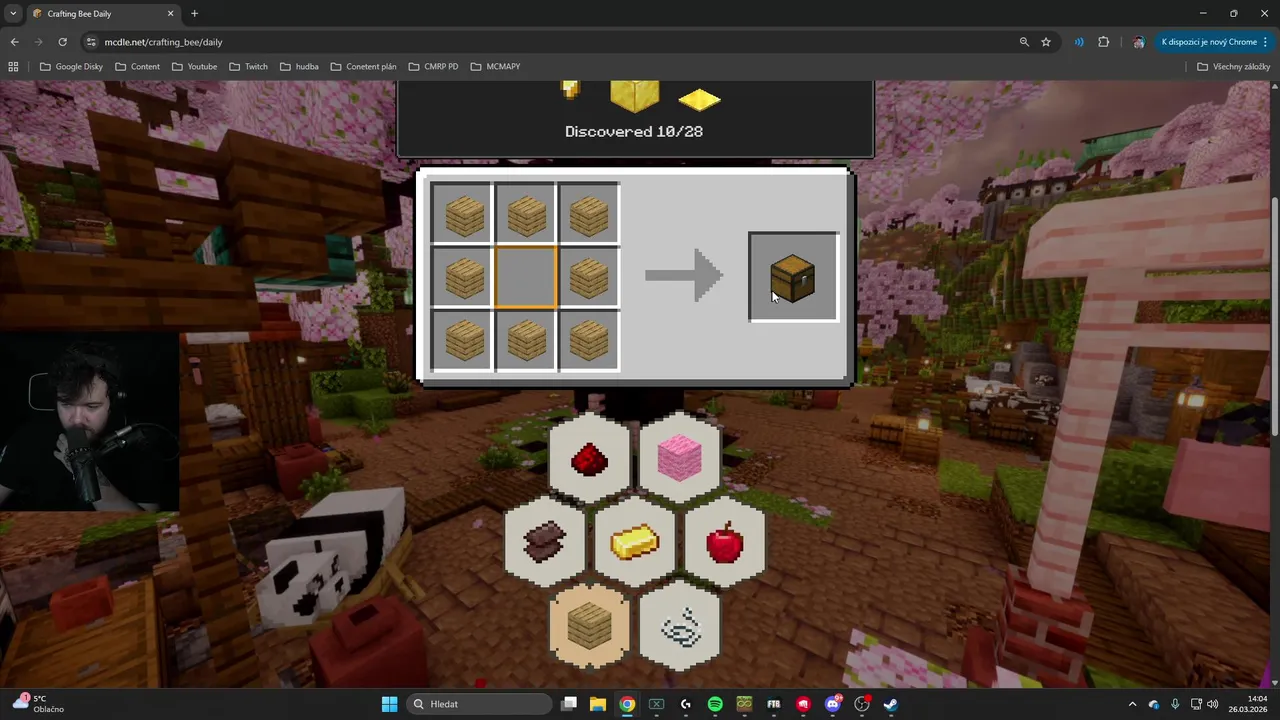Image resolution: width=1280 pixels, height=720 pixels.
Task: Open the volume control in system tray
Action: pos(1213,704)
